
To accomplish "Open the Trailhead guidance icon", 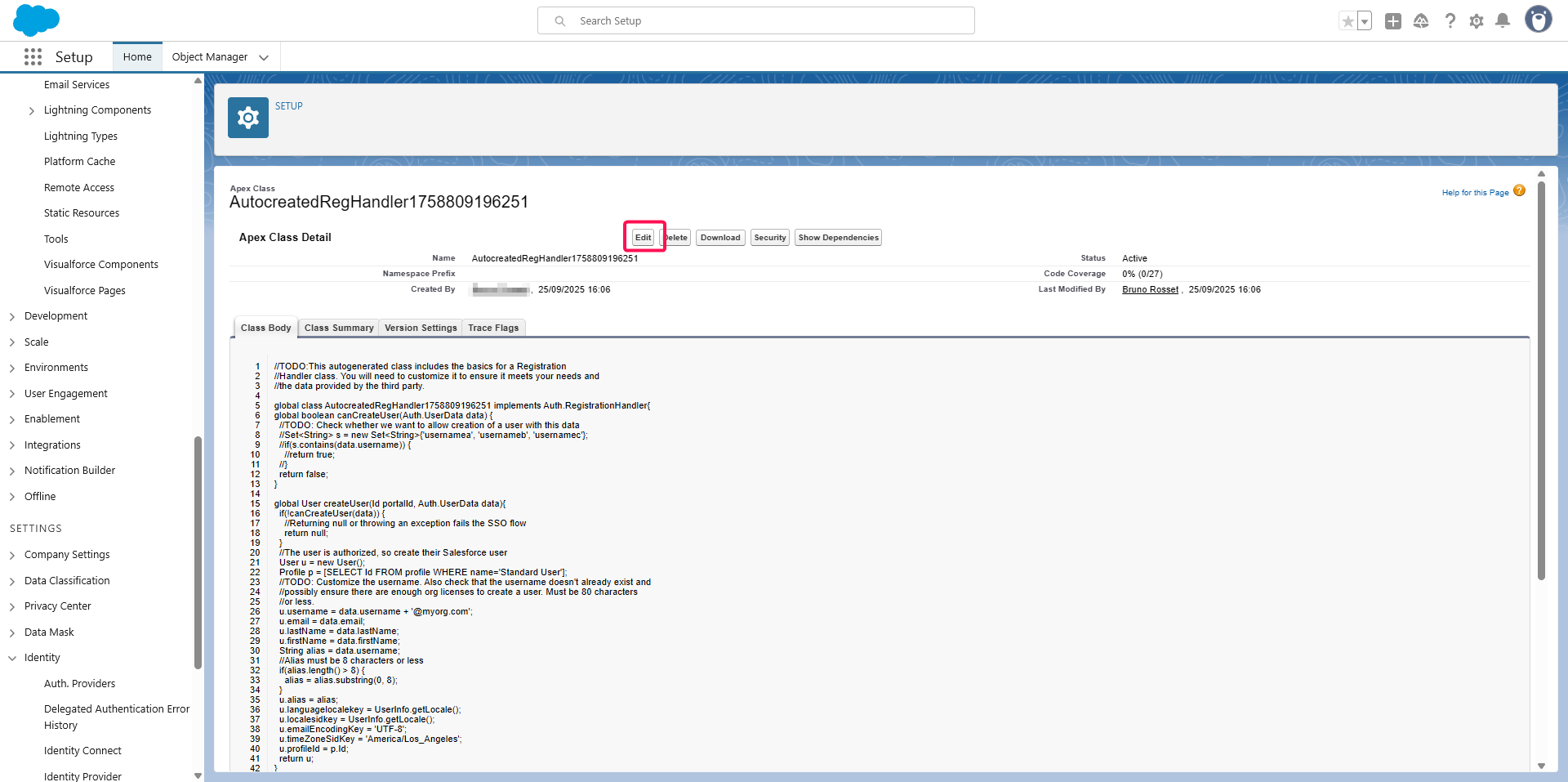I will [1421, 21].
